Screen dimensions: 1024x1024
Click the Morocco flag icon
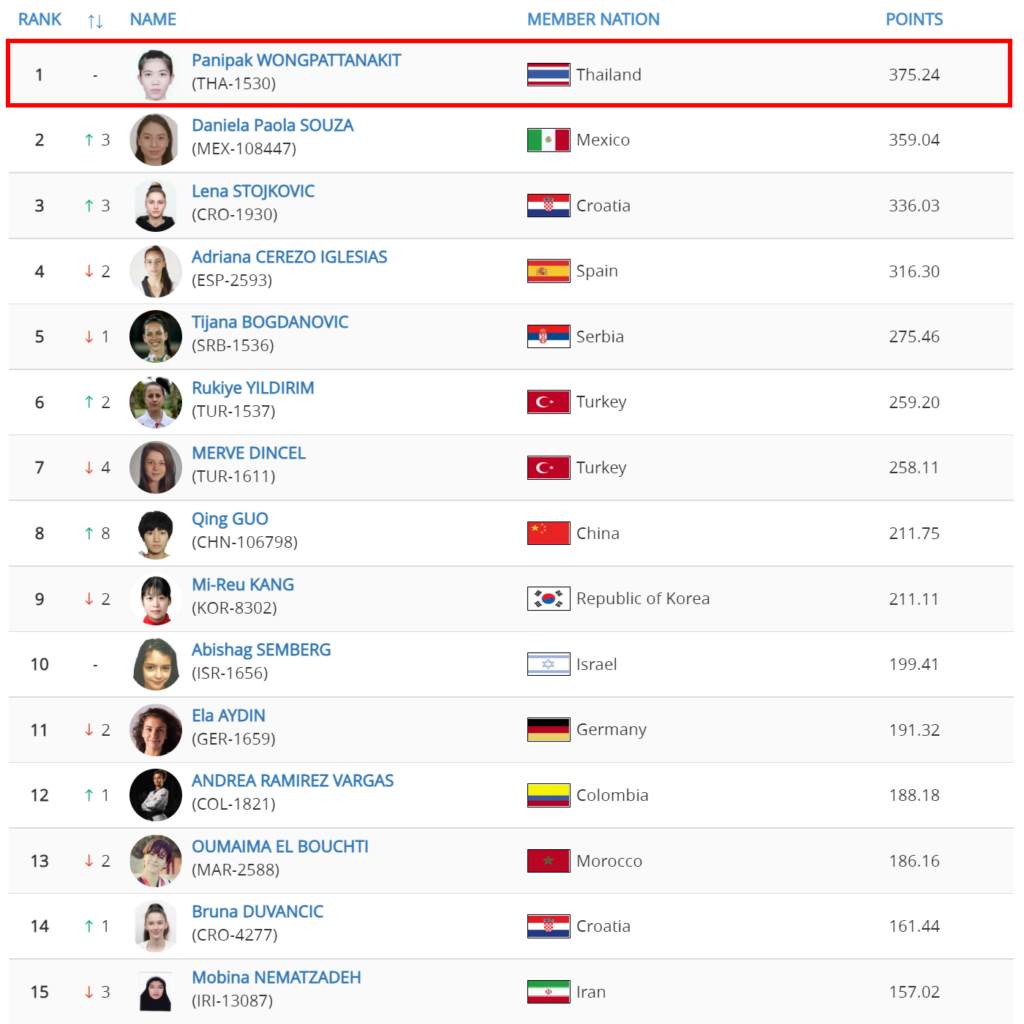point(549,861)
